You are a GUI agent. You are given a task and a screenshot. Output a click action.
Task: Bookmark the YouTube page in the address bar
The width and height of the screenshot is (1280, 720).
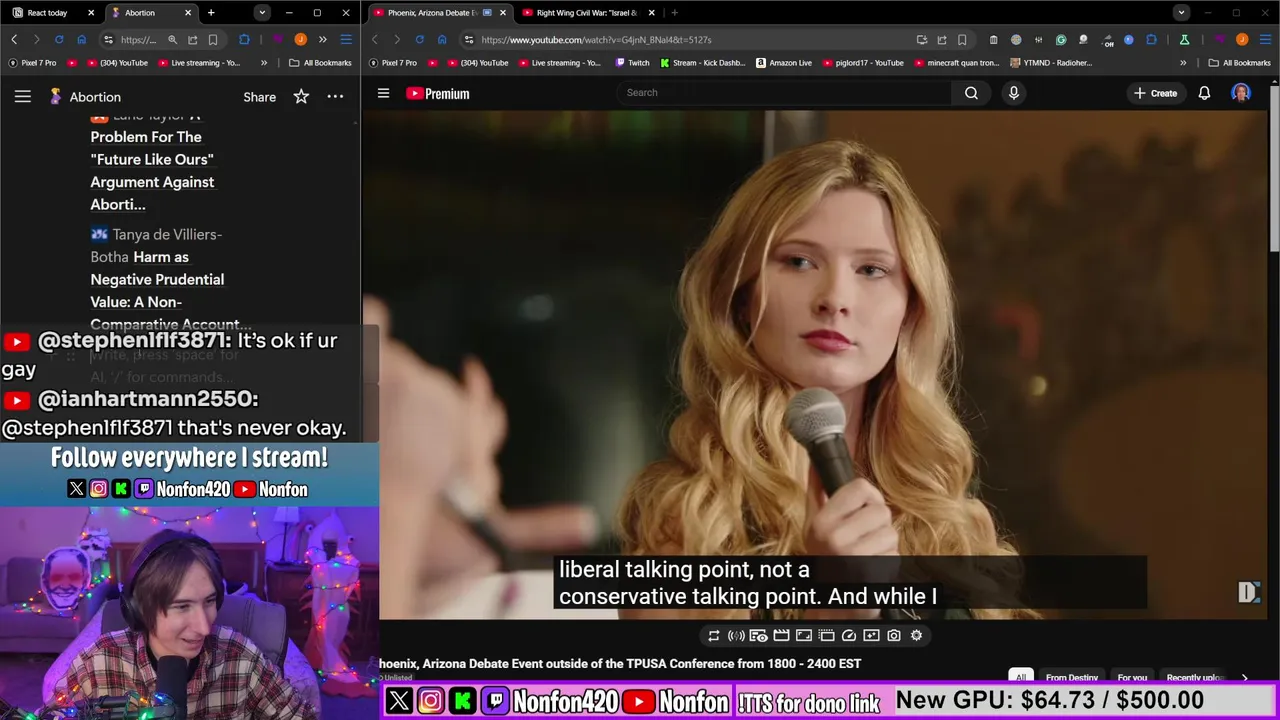[962, 39]
